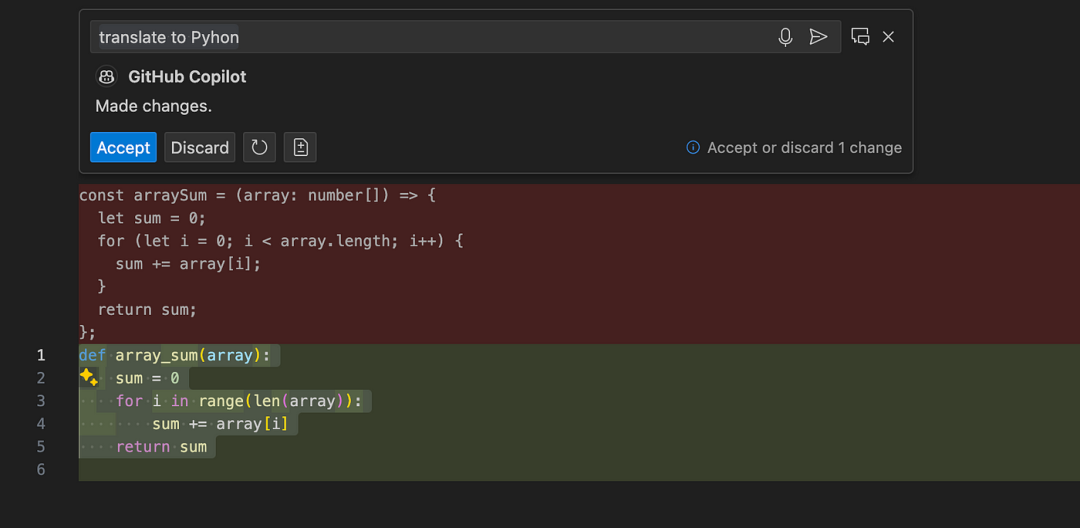Click the 'Made changes.' response text
This screenshot has width=1080, height=528.
[x=153, y=106]
